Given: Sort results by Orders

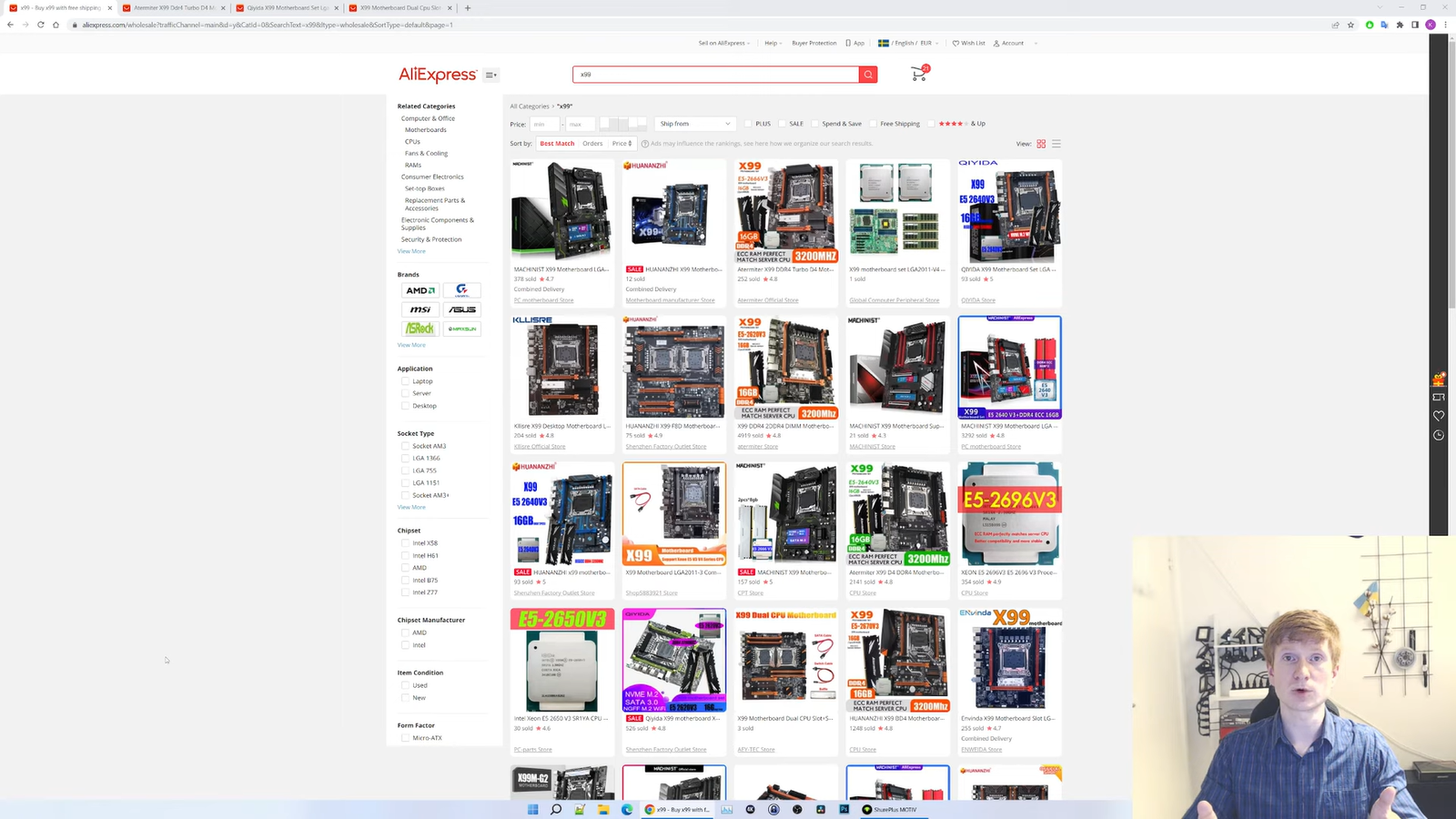Looking at the screenshot, I should 592,144.
